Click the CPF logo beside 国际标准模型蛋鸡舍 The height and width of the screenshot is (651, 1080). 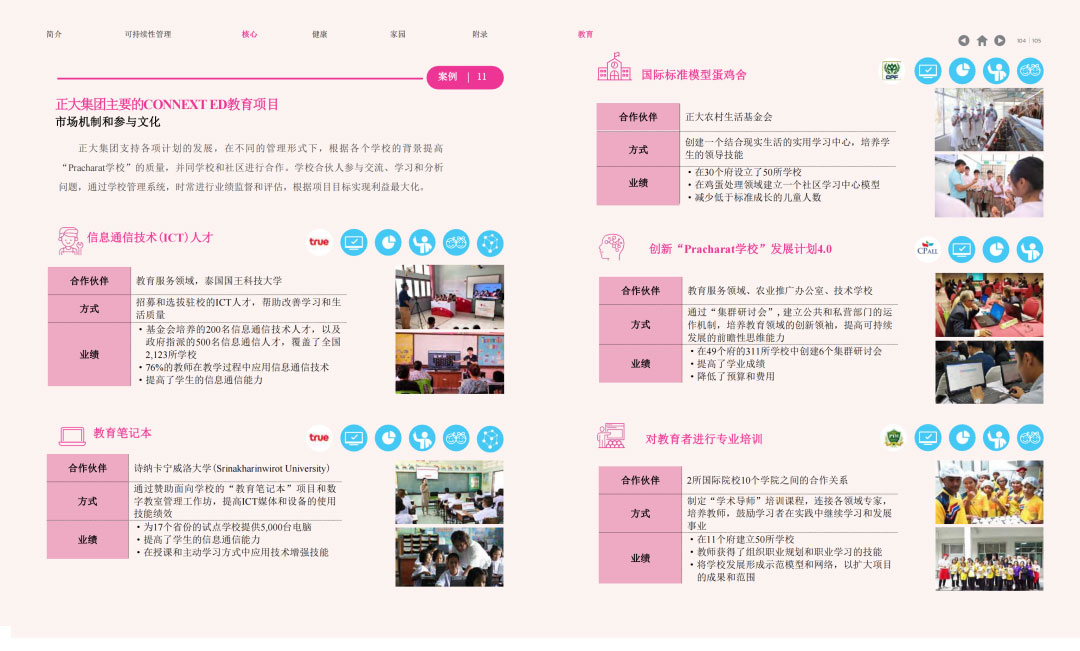tap(890, 71)
